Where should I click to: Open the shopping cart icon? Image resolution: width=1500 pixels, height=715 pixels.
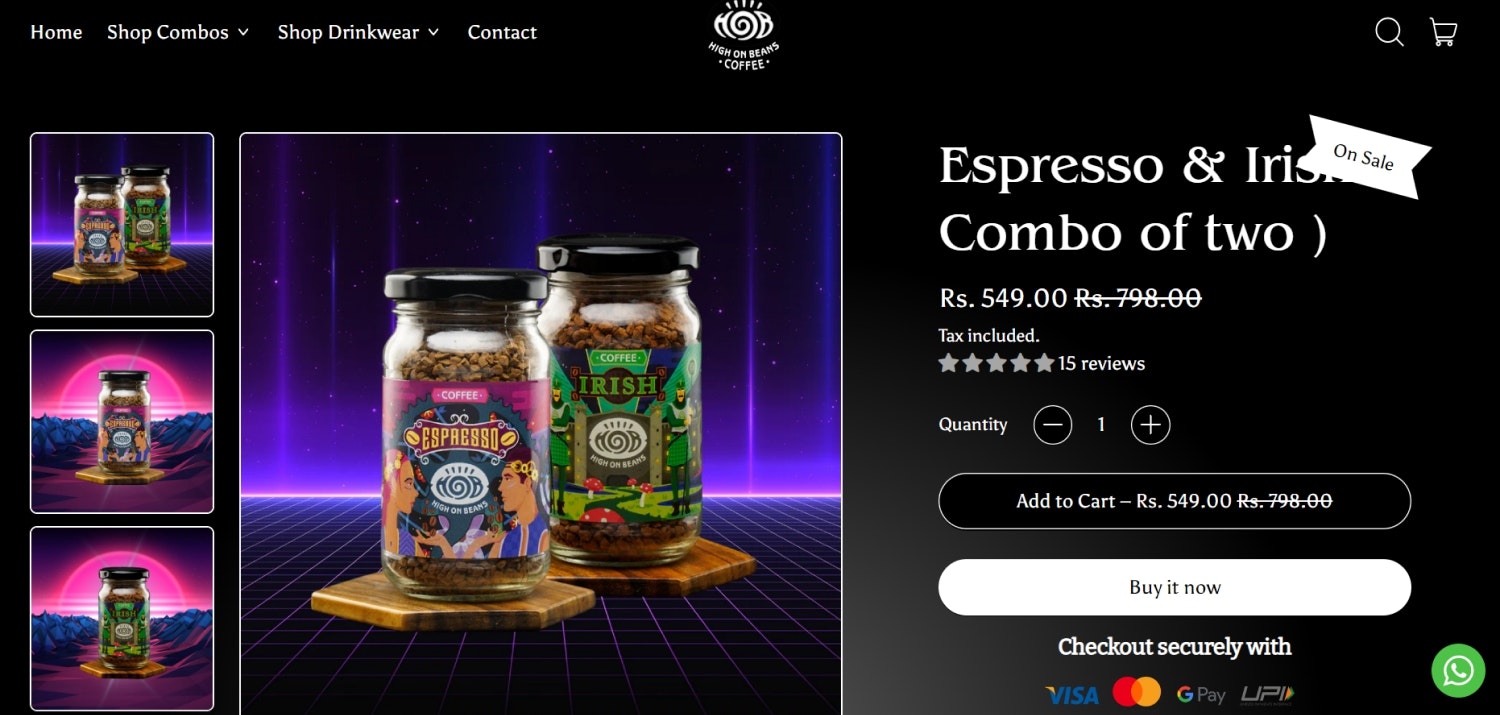pos(1443,32)
